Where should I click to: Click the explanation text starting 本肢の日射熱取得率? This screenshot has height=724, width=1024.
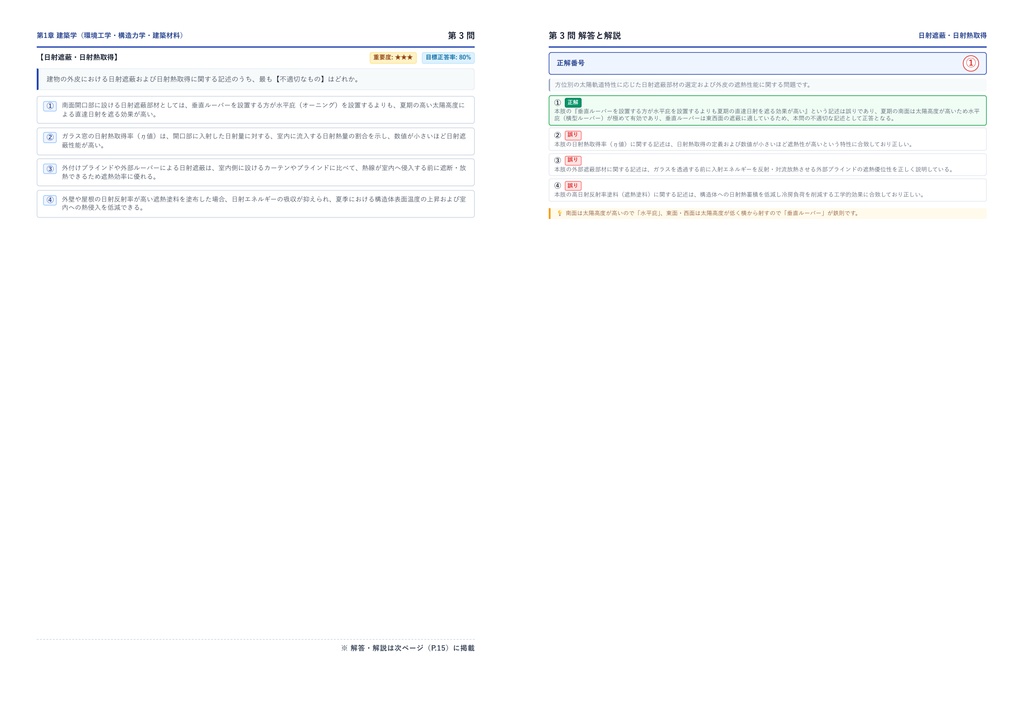pyautogui.click(x=733, y=144)
